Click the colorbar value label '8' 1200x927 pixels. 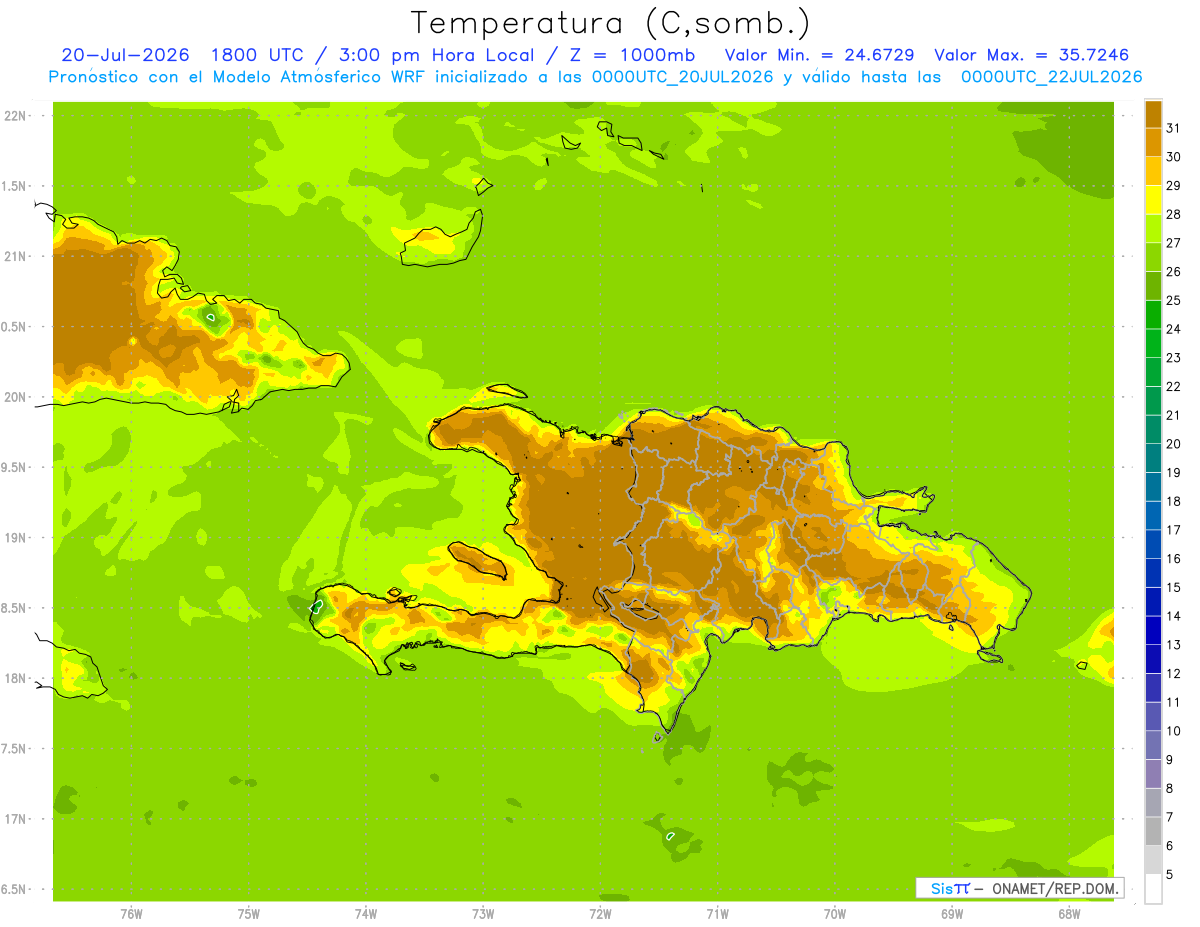[x=1170, y=789]
